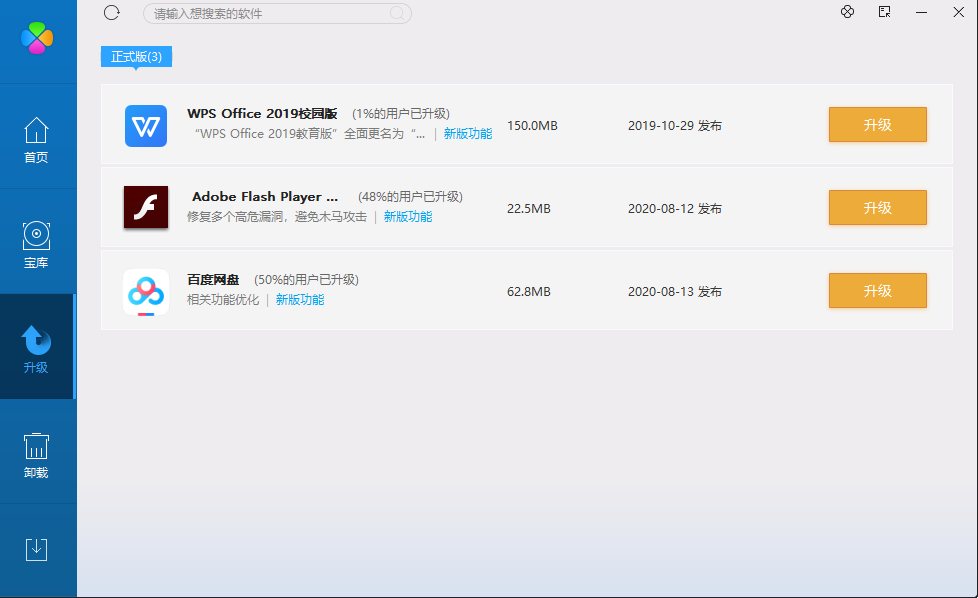Click the 22.5MB size value
978x598 pixels.
528,208
